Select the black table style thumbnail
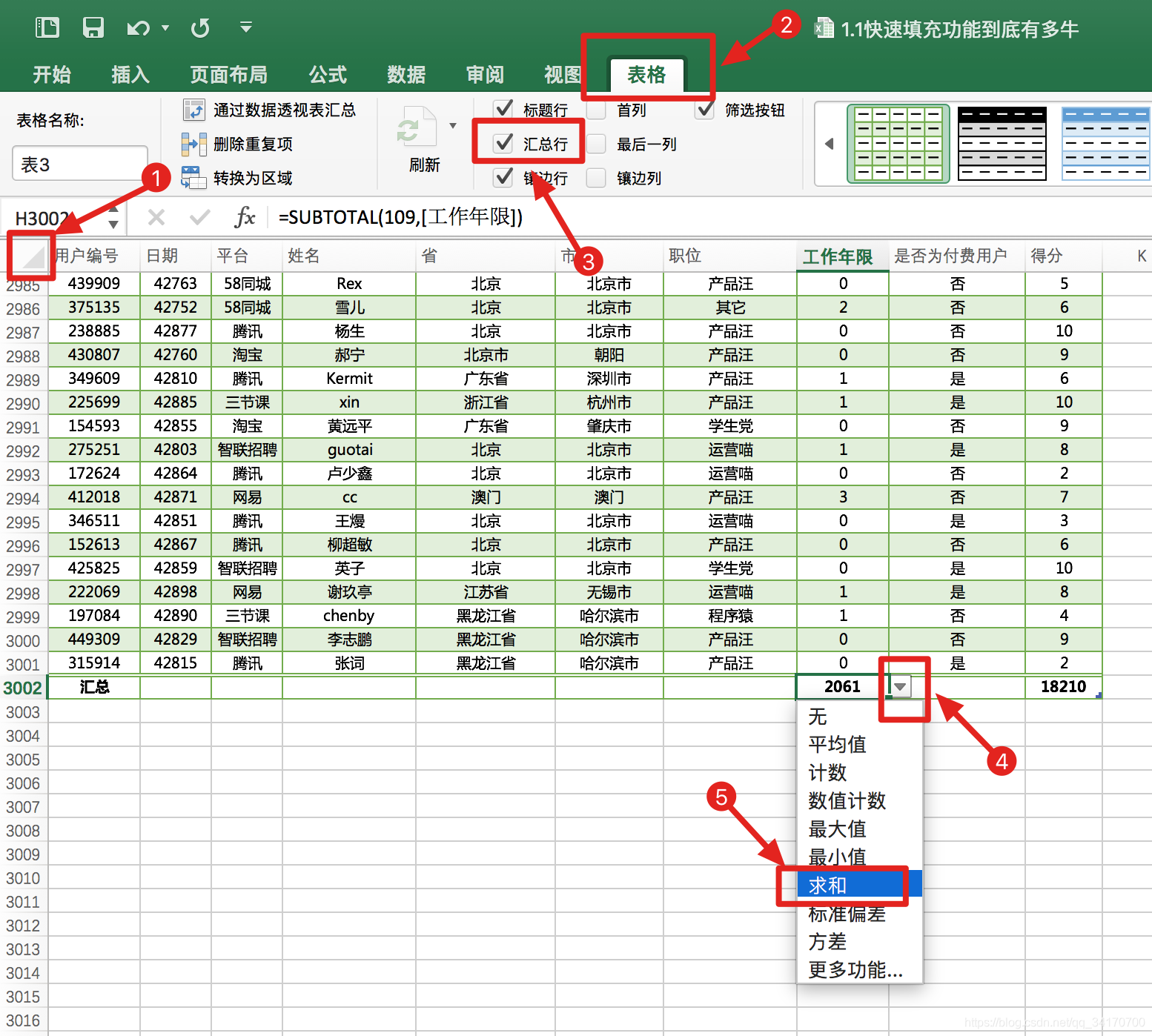The image size is (1152, 1036). pos(1002,144)
